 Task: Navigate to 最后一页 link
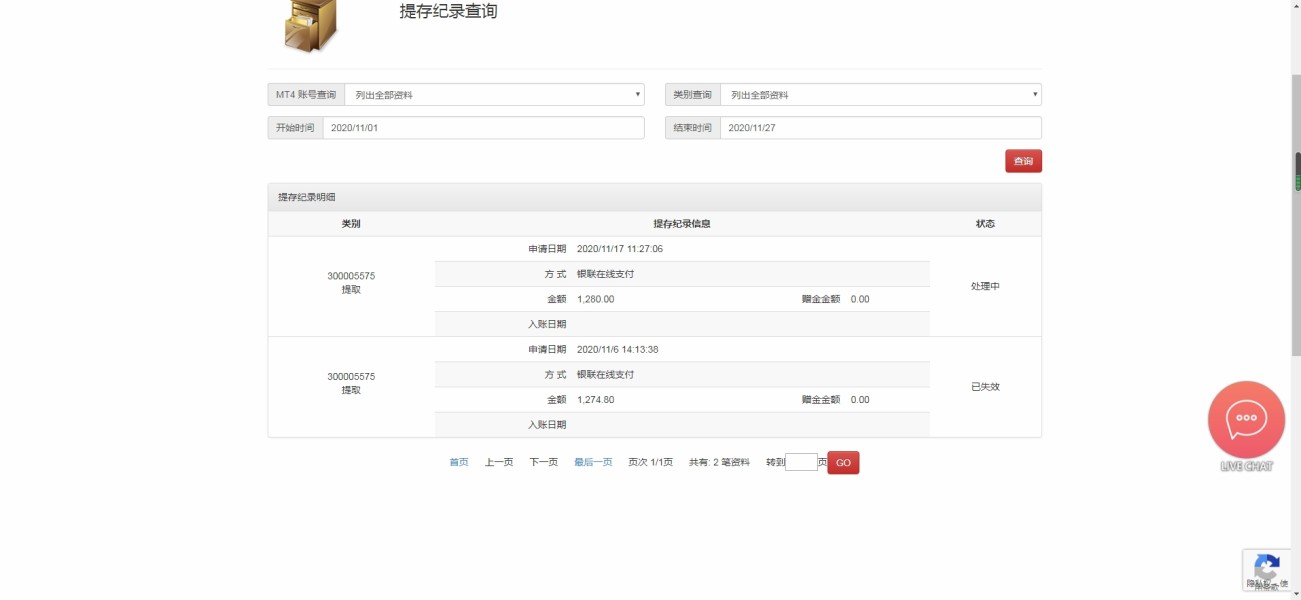593,462
